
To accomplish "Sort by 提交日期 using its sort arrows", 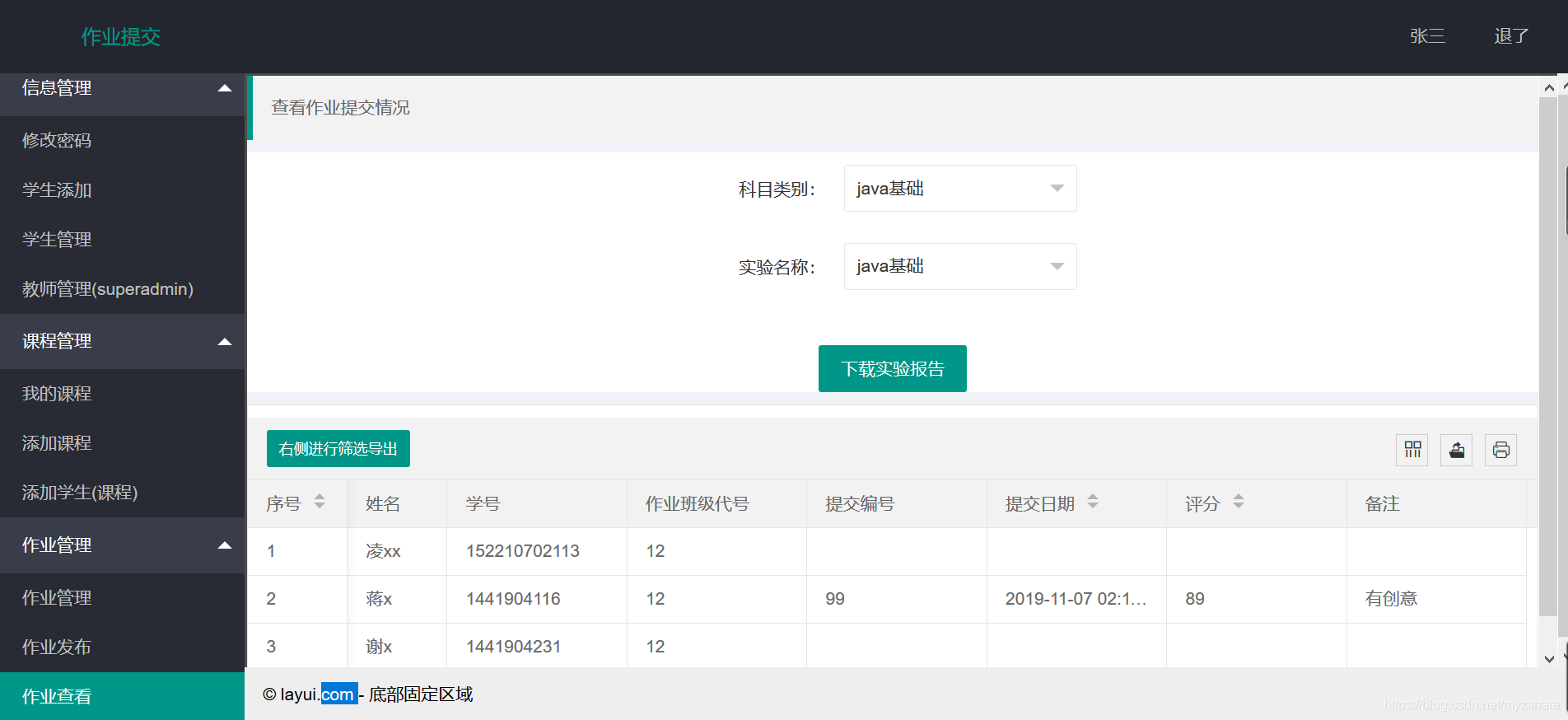I will tap(1093, 502).
